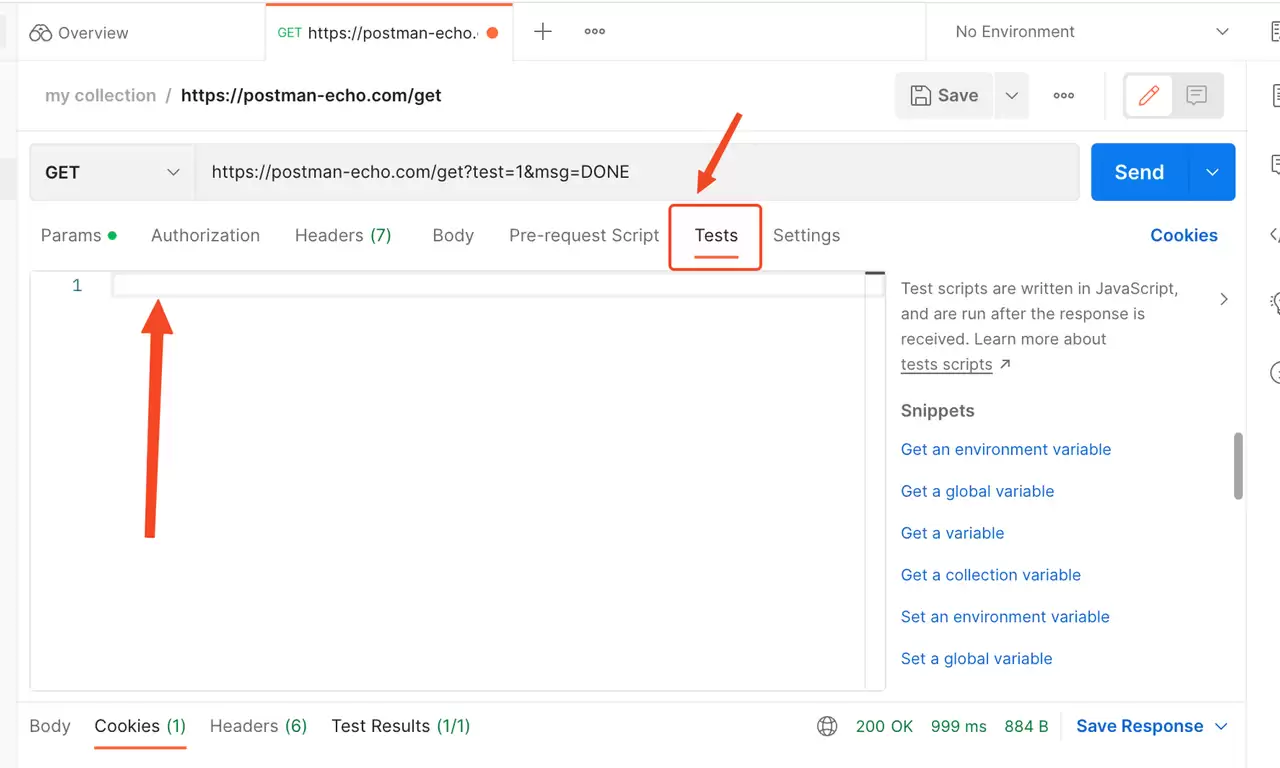Collapse the snippets panel chevron
The image size is (1280, 768).
(1224, 299)
